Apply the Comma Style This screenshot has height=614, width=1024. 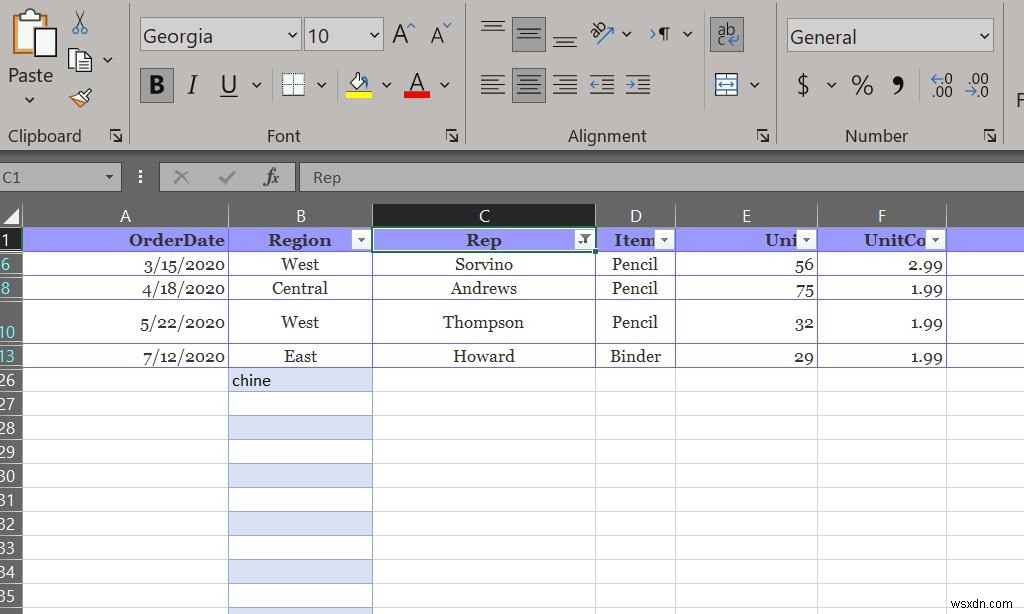(897, 85)
